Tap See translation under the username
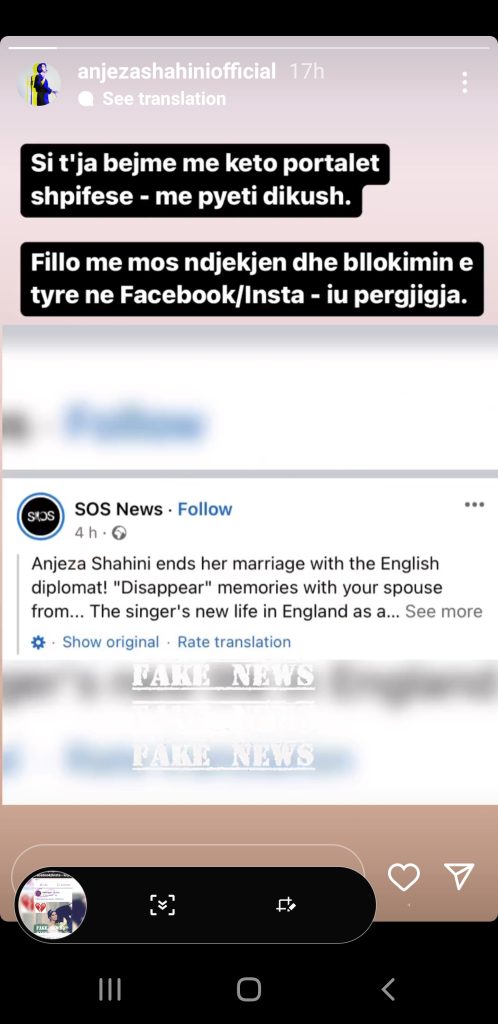Viewport: 498px width, 1024px height. 164,99
